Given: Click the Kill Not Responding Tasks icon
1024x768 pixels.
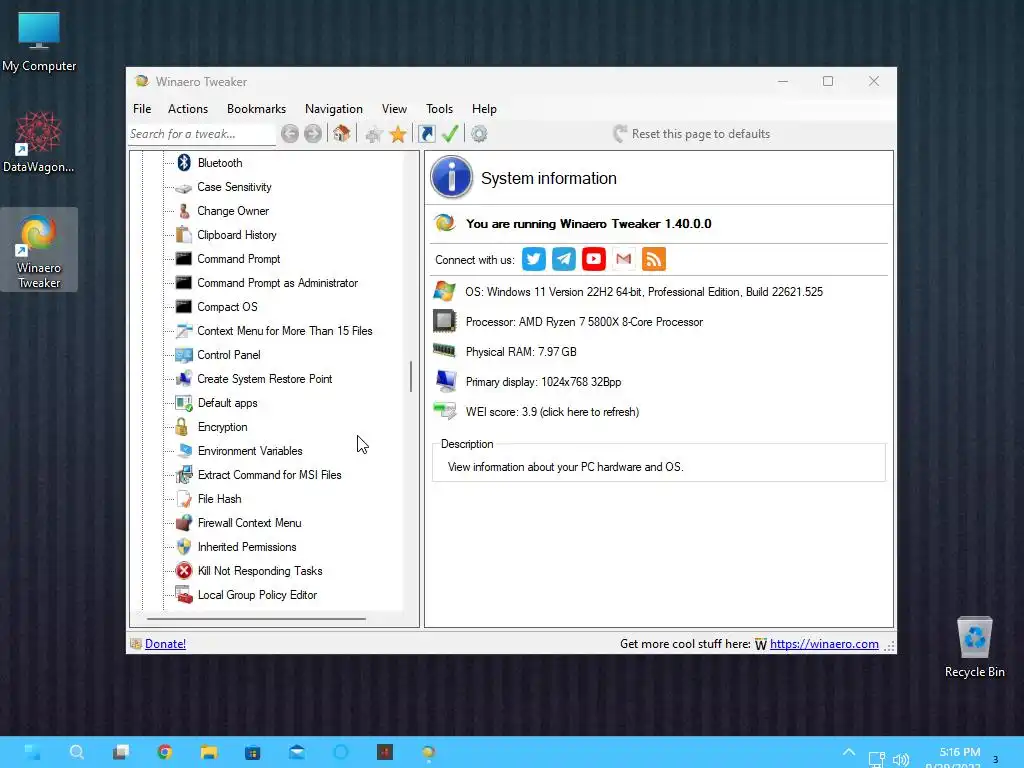Looking at the screenshot, I should (x=184, y=571).
